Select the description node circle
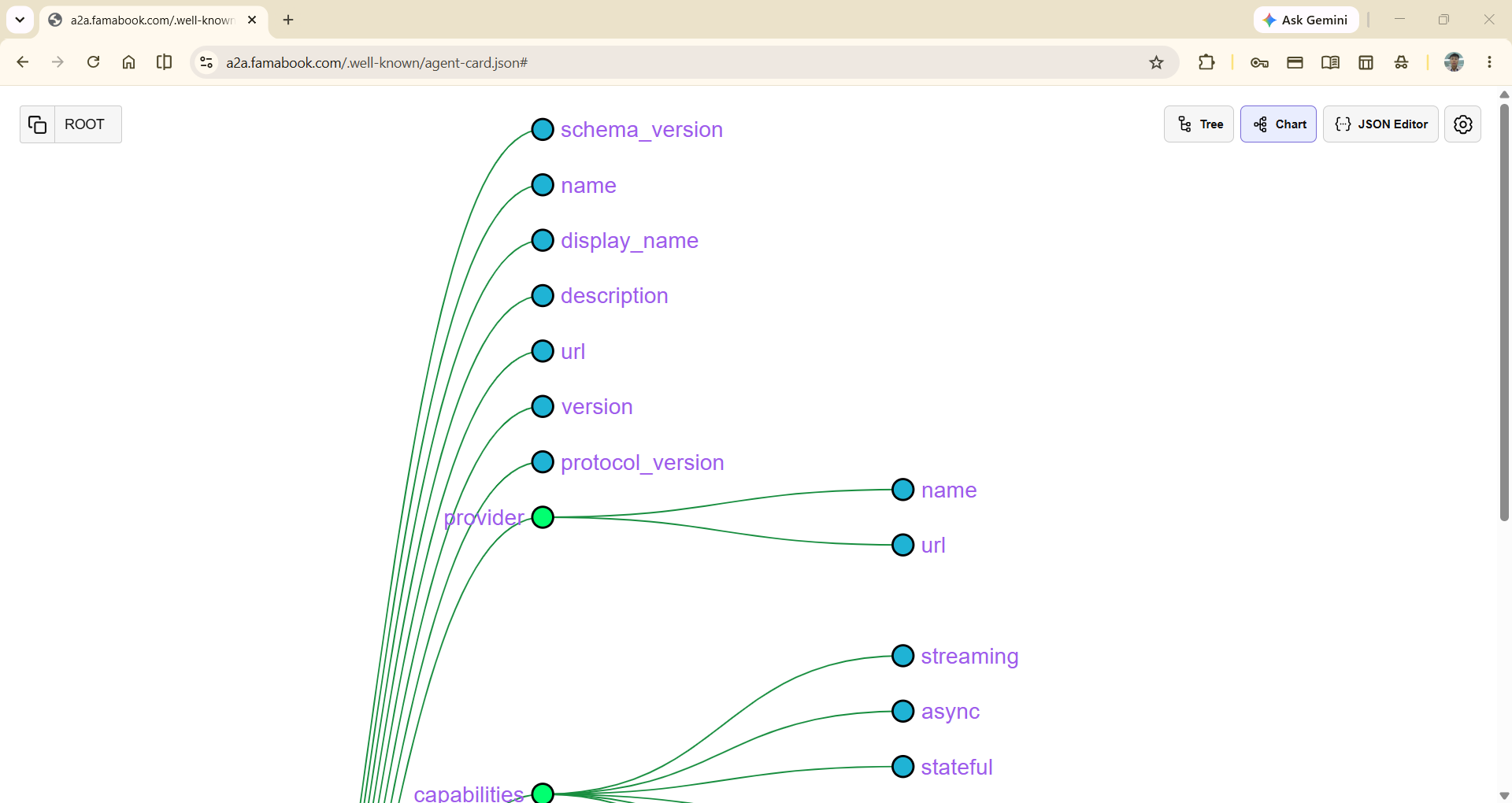The width and height of the screenshot is (1512, 803). [x=543, y=295]
